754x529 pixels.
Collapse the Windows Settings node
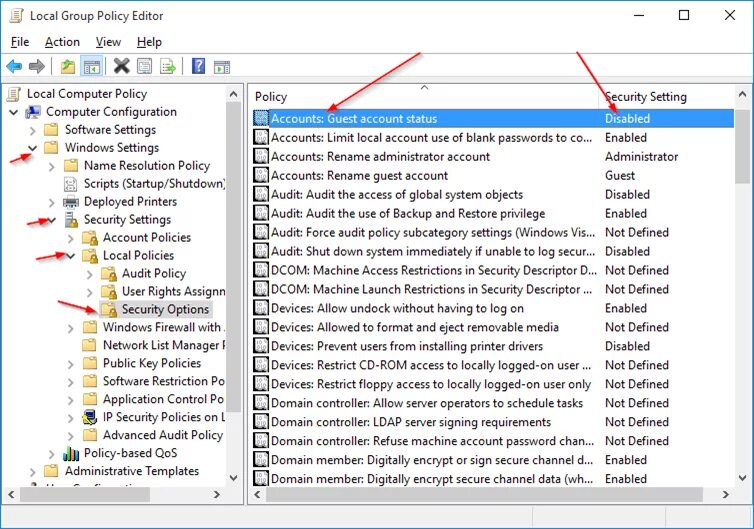point(33,148)
